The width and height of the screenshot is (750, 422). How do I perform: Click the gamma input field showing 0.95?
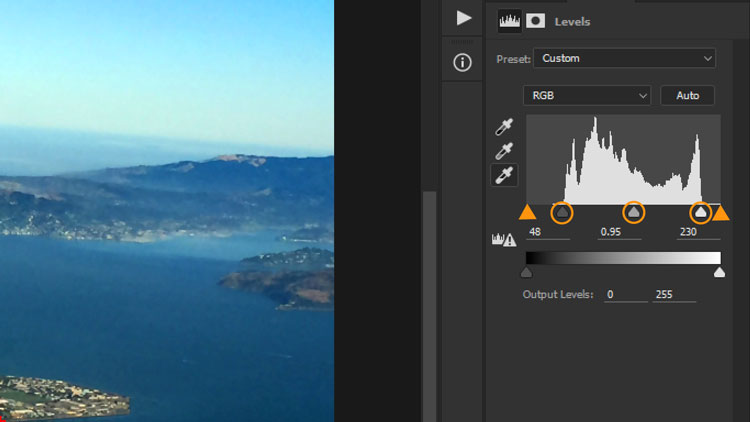620,232
